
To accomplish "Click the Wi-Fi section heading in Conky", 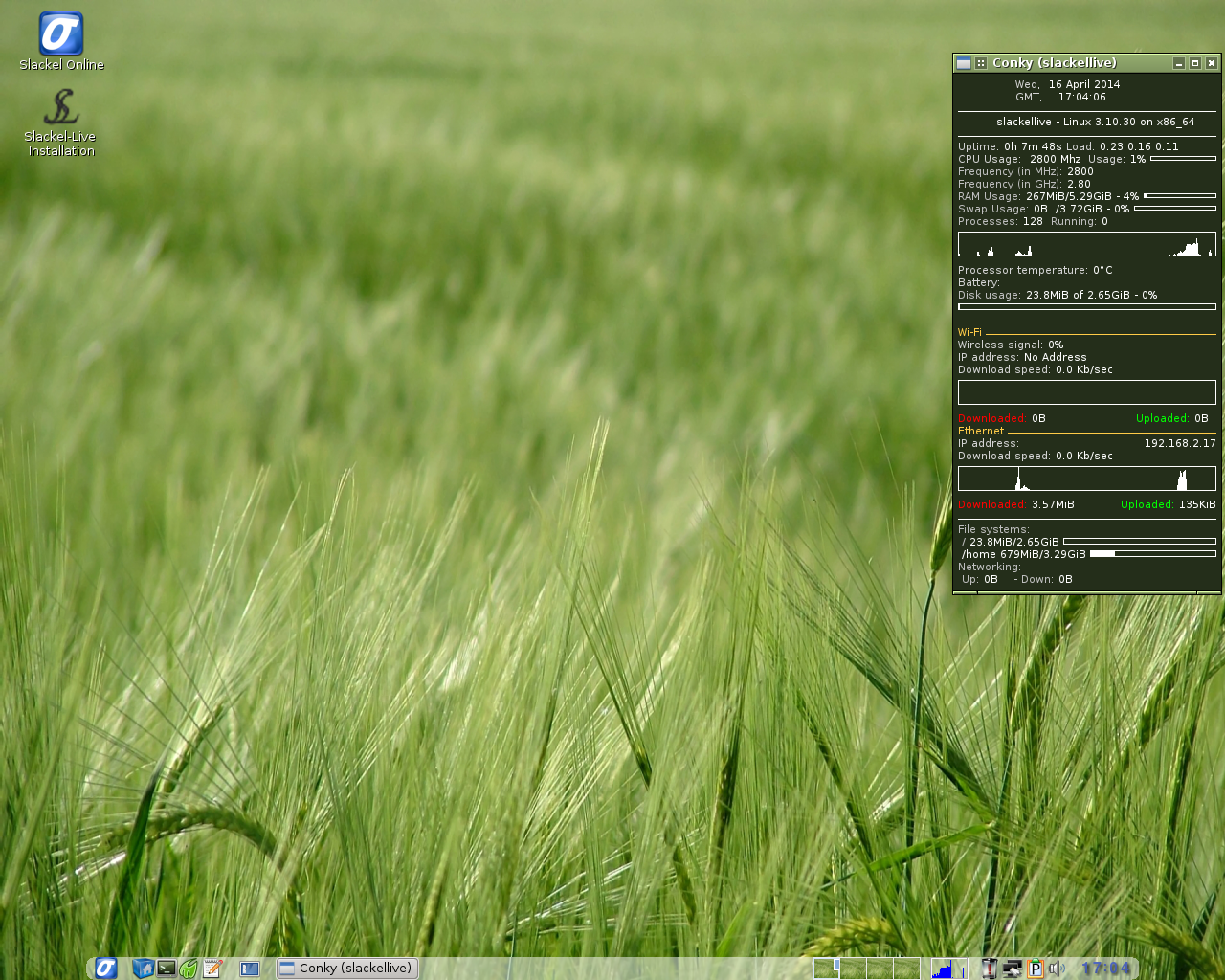I will point(969,332).
